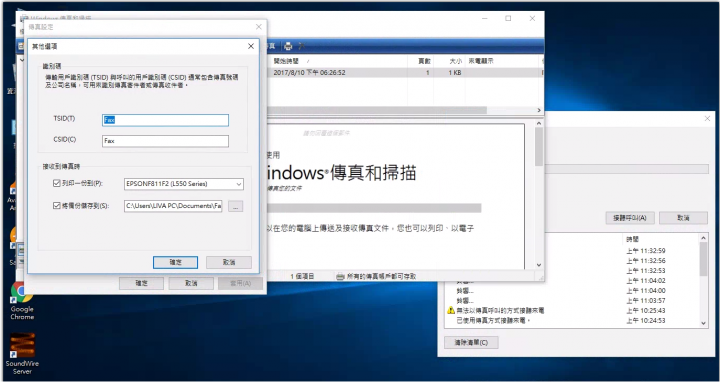Viewport: 720px width, 382px height.
Task: Click 接聽呼叫(A) in fax monitor
Action: 630,218
